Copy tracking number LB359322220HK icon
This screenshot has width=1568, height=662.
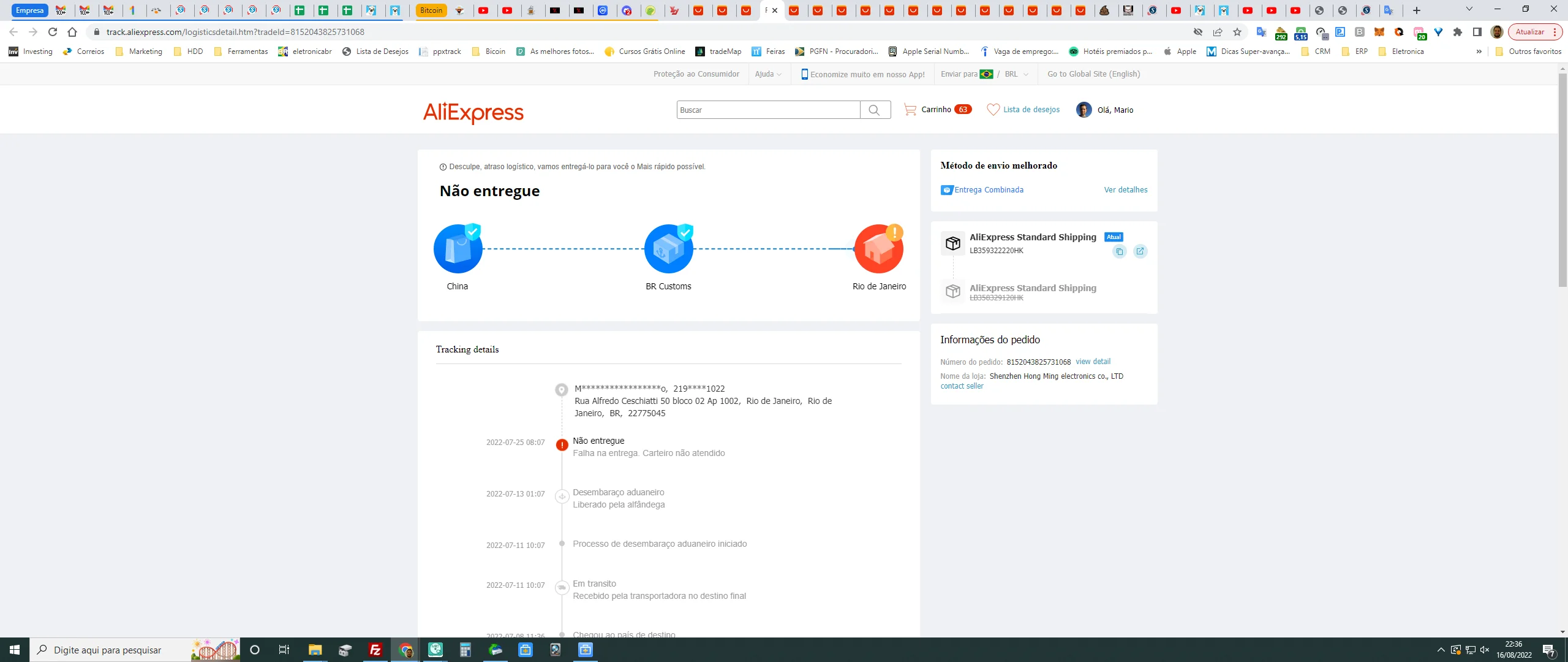[x=1120, y=251]
